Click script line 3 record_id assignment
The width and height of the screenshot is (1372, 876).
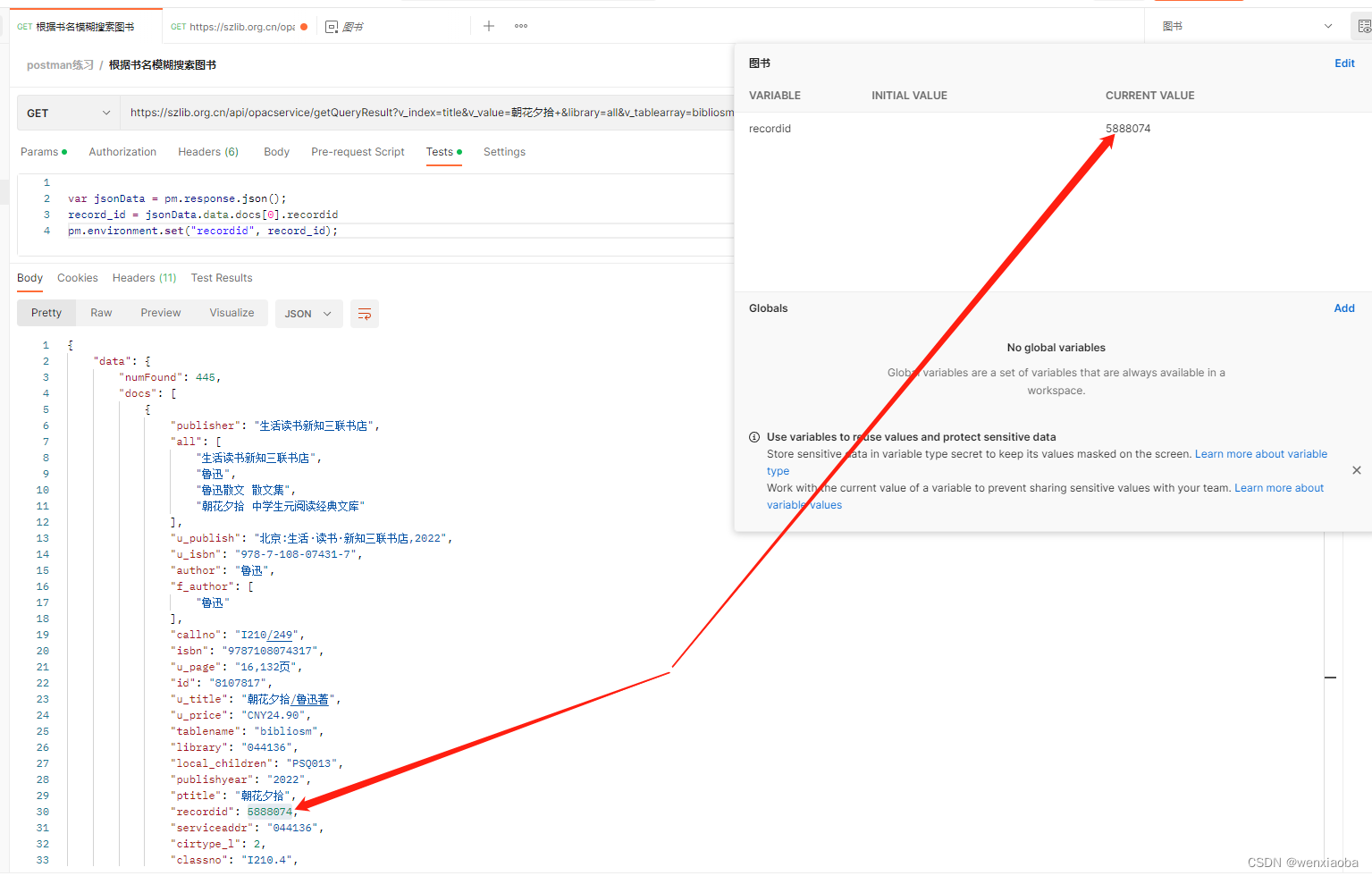pyautogui.click(x=203, y=215)
